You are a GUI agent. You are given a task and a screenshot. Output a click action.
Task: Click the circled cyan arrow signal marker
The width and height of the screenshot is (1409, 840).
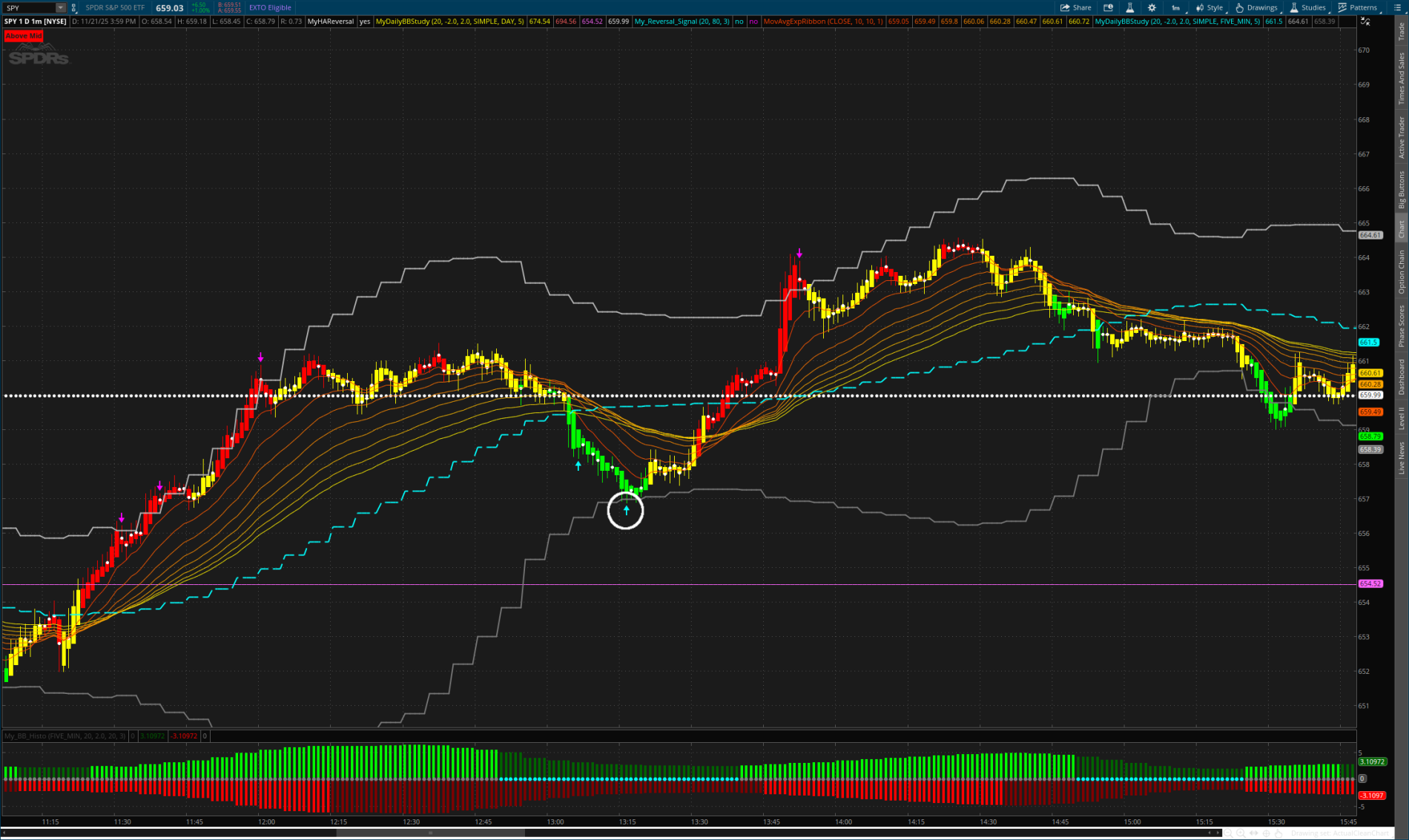click(x=626, y=510)
